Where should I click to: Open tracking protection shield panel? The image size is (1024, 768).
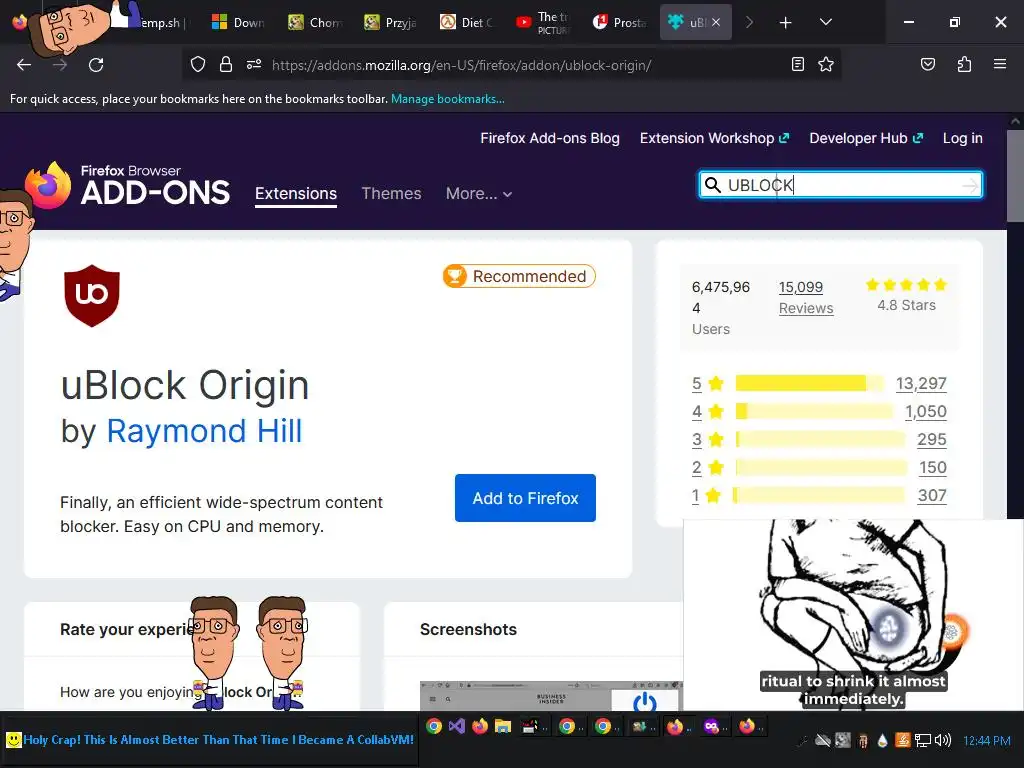pos(198,64)
